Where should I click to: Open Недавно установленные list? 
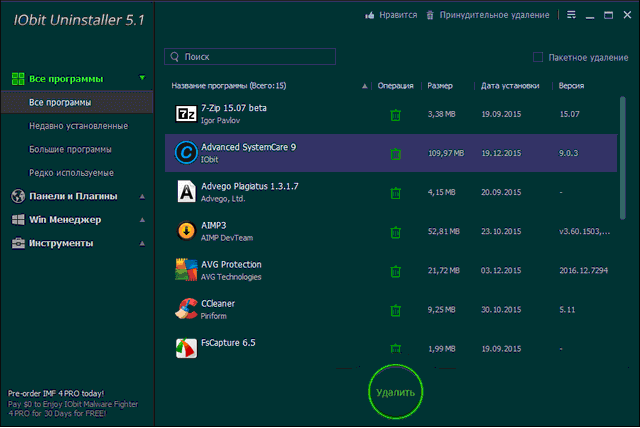tap(78, 126)
